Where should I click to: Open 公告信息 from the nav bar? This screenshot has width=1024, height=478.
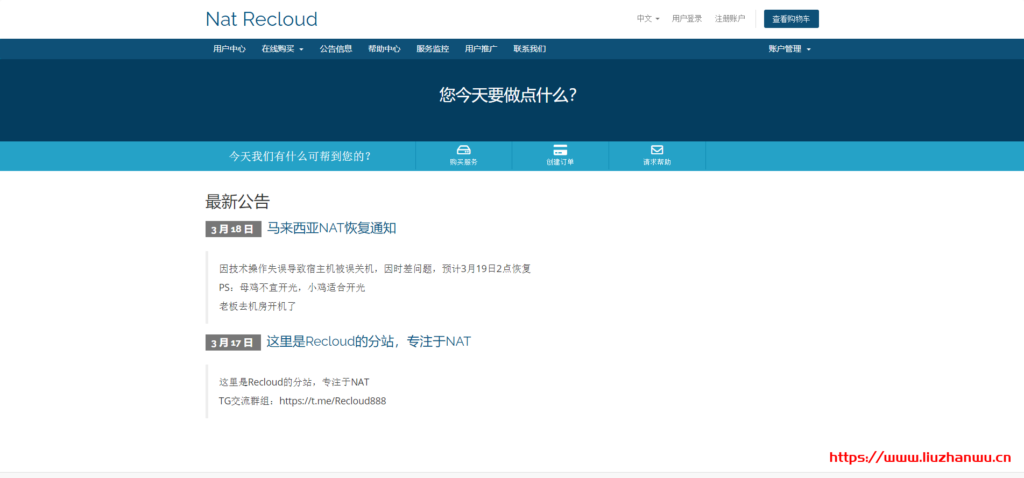(336, 48)
